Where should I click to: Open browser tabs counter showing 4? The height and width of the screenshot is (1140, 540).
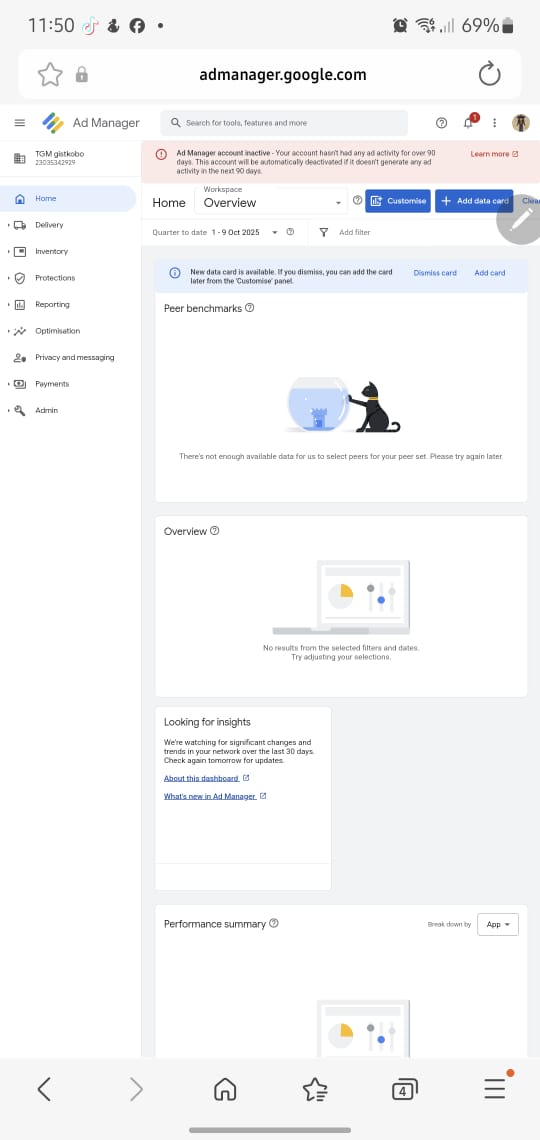(403, 1088)
